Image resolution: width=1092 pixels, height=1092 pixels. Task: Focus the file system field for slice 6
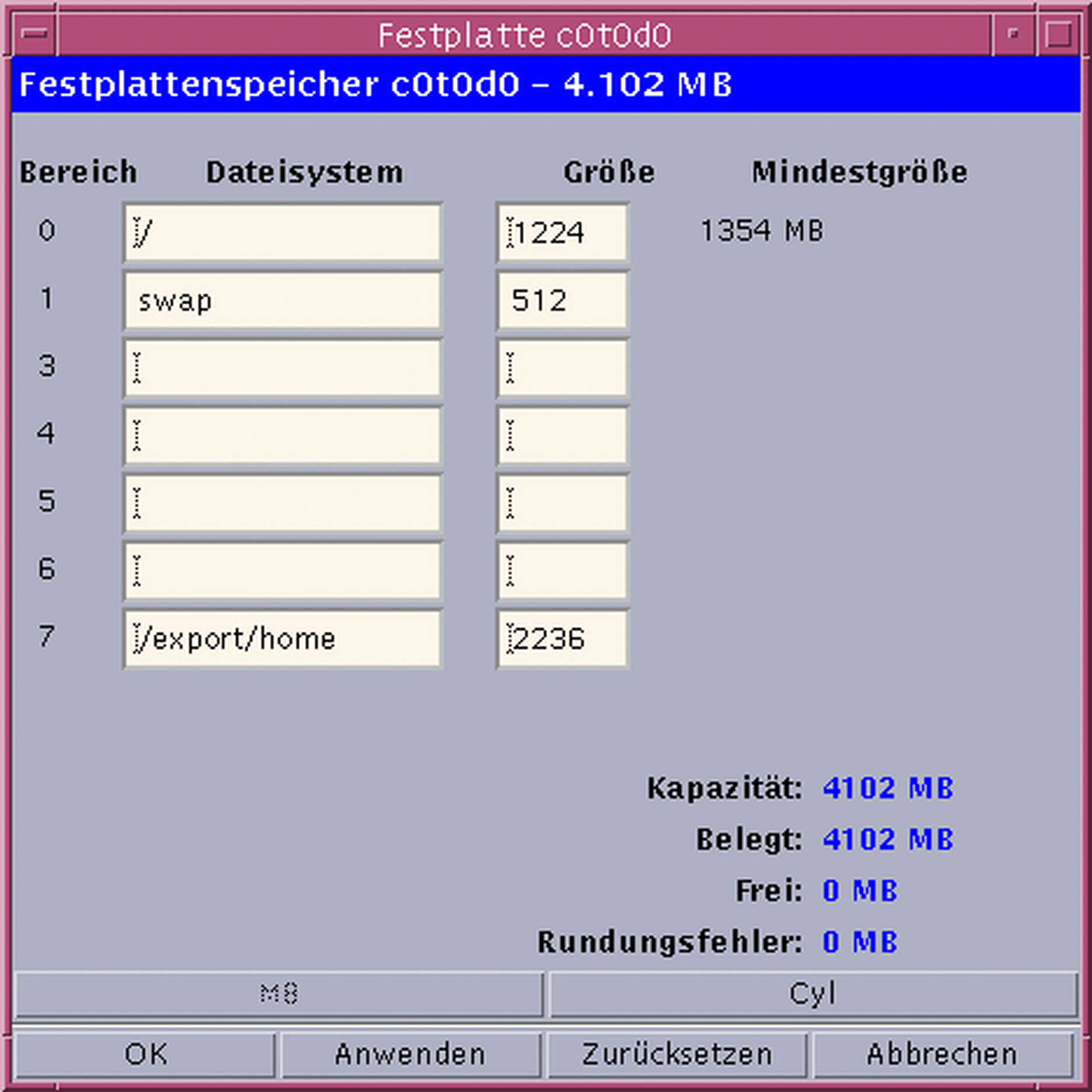coord(282,570)
